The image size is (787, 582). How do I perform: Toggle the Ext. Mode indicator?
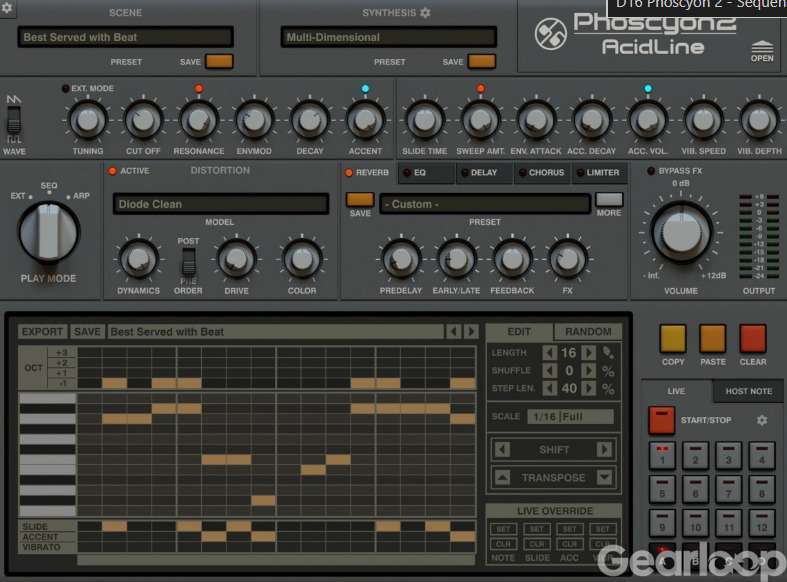[66, 89]
